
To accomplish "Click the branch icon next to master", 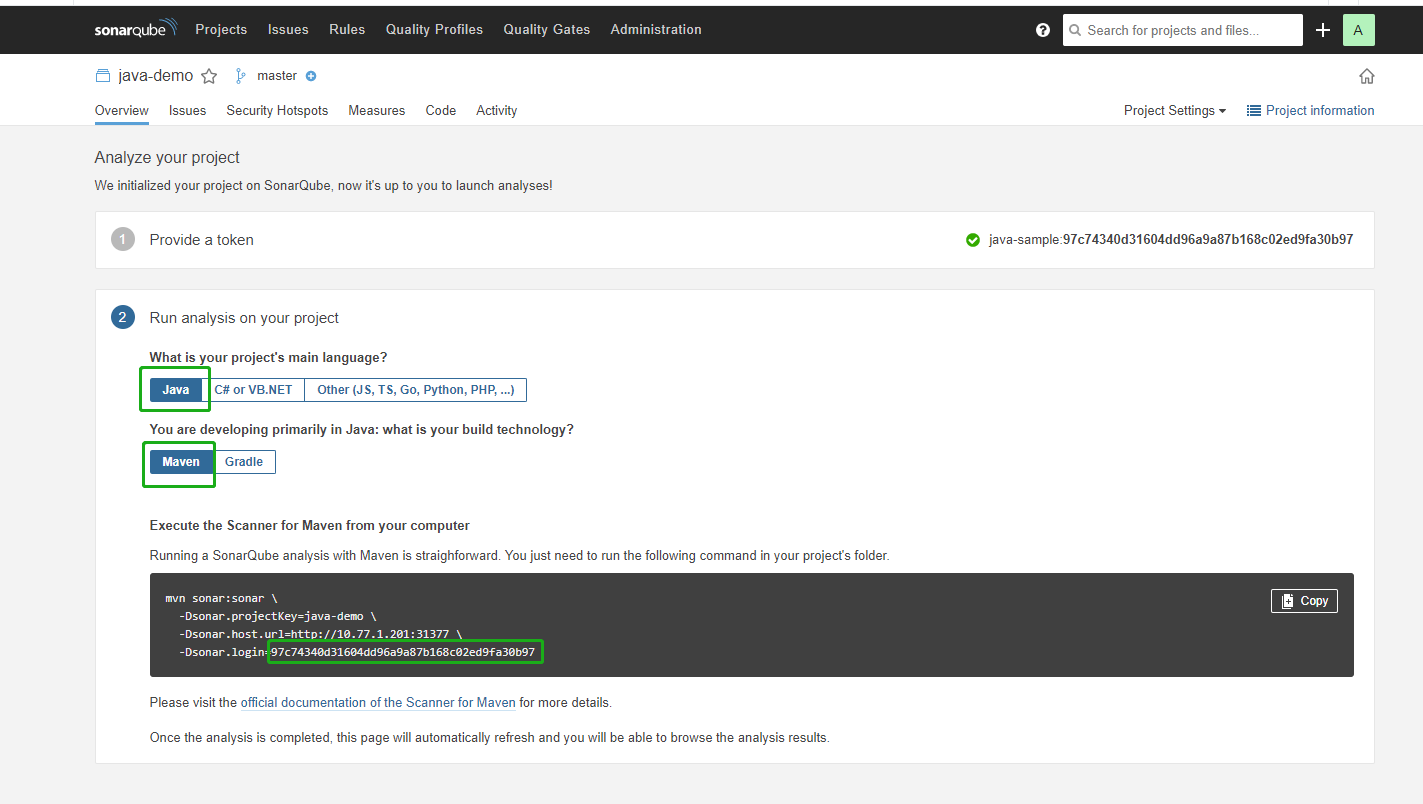I will click(240, 75).
